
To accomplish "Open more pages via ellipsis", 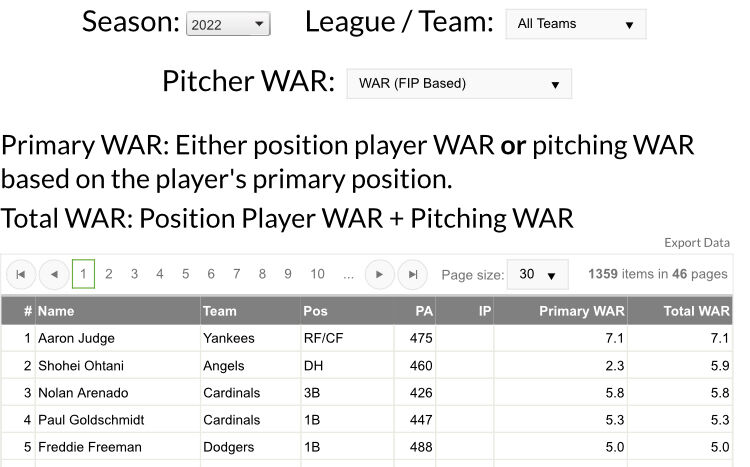I will coord(348,274).
